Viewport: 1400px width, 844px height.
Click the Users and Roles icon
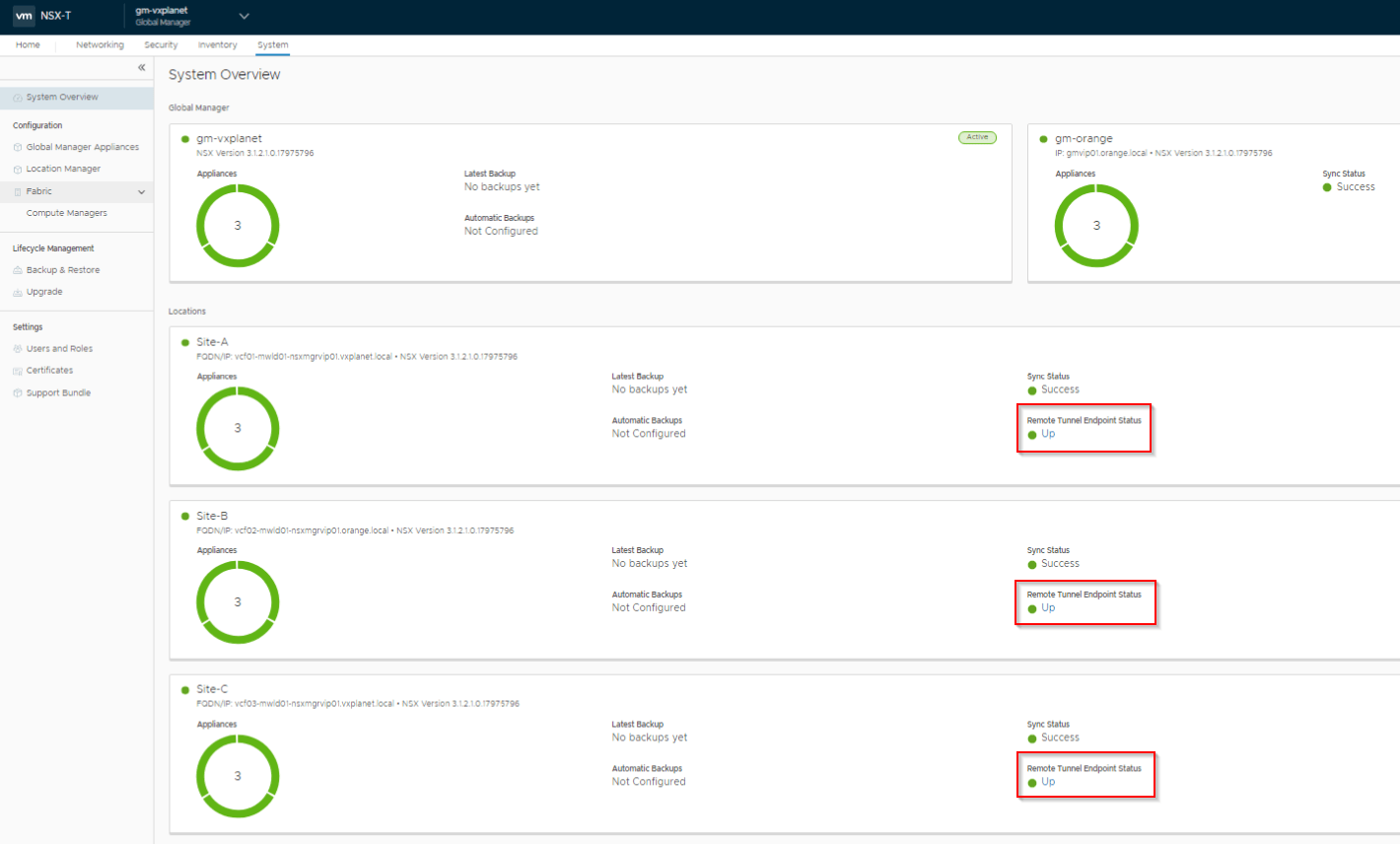click(x=18, y=349)
